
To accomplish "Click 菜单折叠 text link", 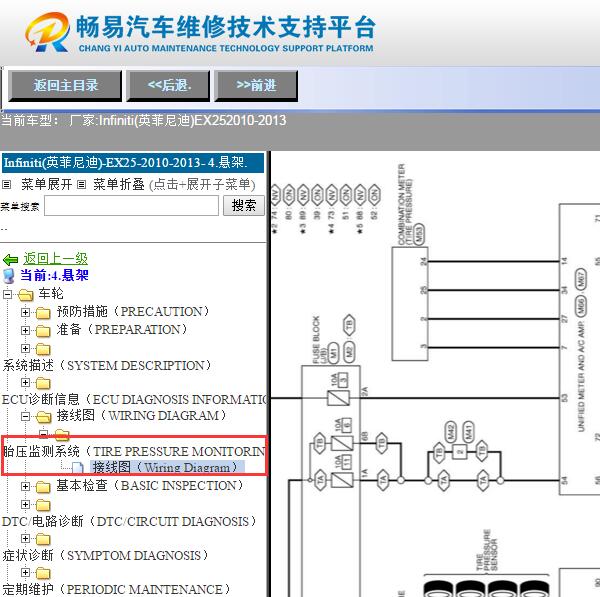I will 119,184.
